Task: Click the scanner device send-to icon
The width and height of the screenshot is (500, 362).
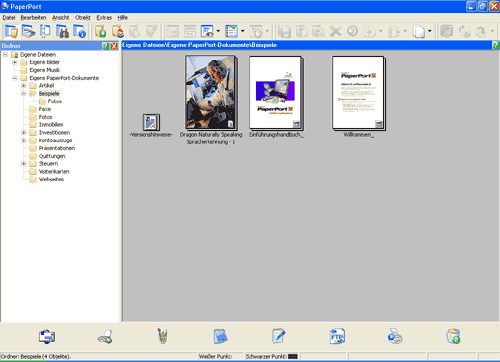Action: point(105,336)
